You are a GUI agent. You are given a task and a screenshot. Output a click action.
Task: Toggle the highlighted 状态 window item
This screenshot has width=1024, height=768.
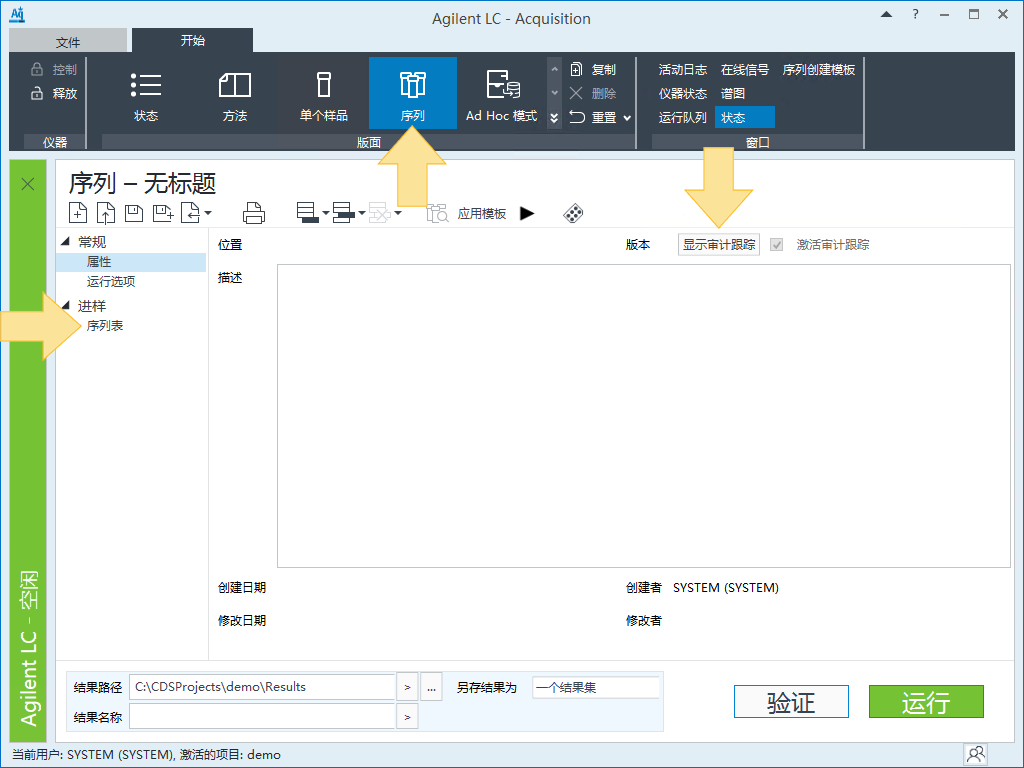744,118
